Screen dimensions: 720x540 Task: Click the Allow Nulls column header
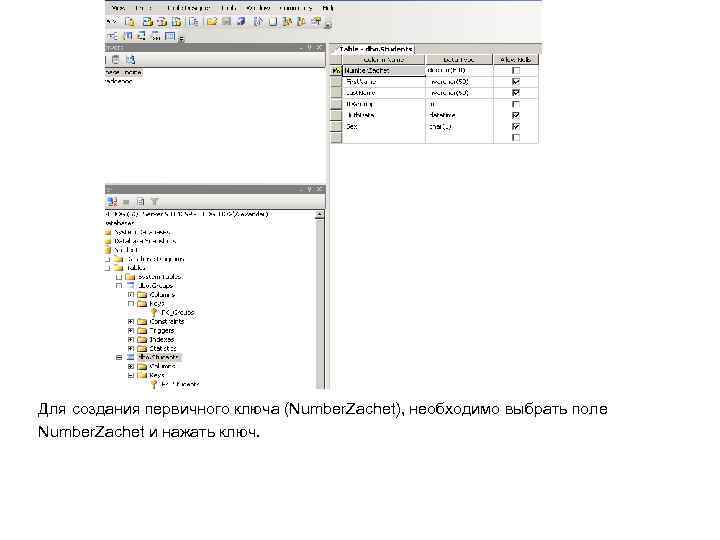(x=515, y=60)
